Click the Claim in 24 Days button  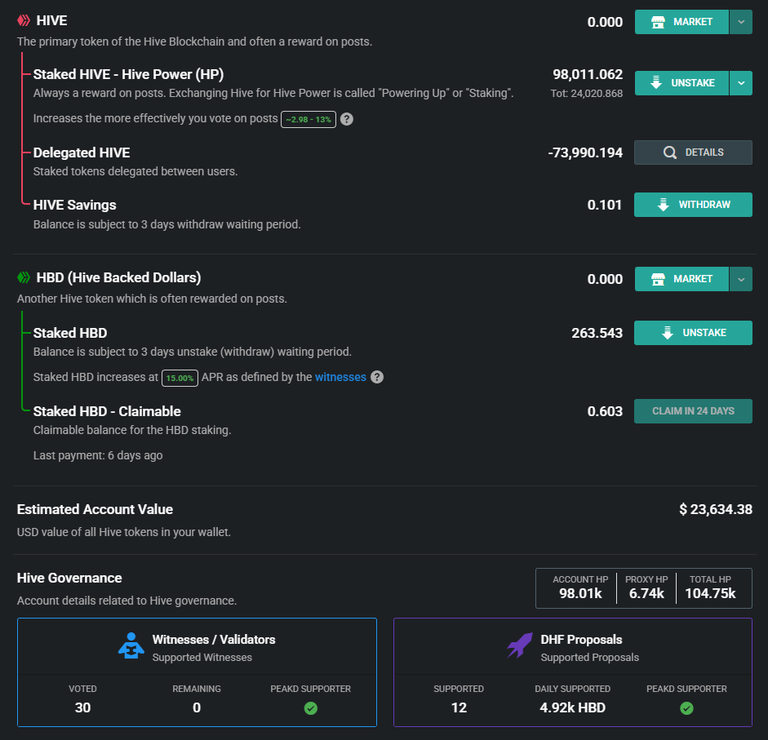pos(693,411)
